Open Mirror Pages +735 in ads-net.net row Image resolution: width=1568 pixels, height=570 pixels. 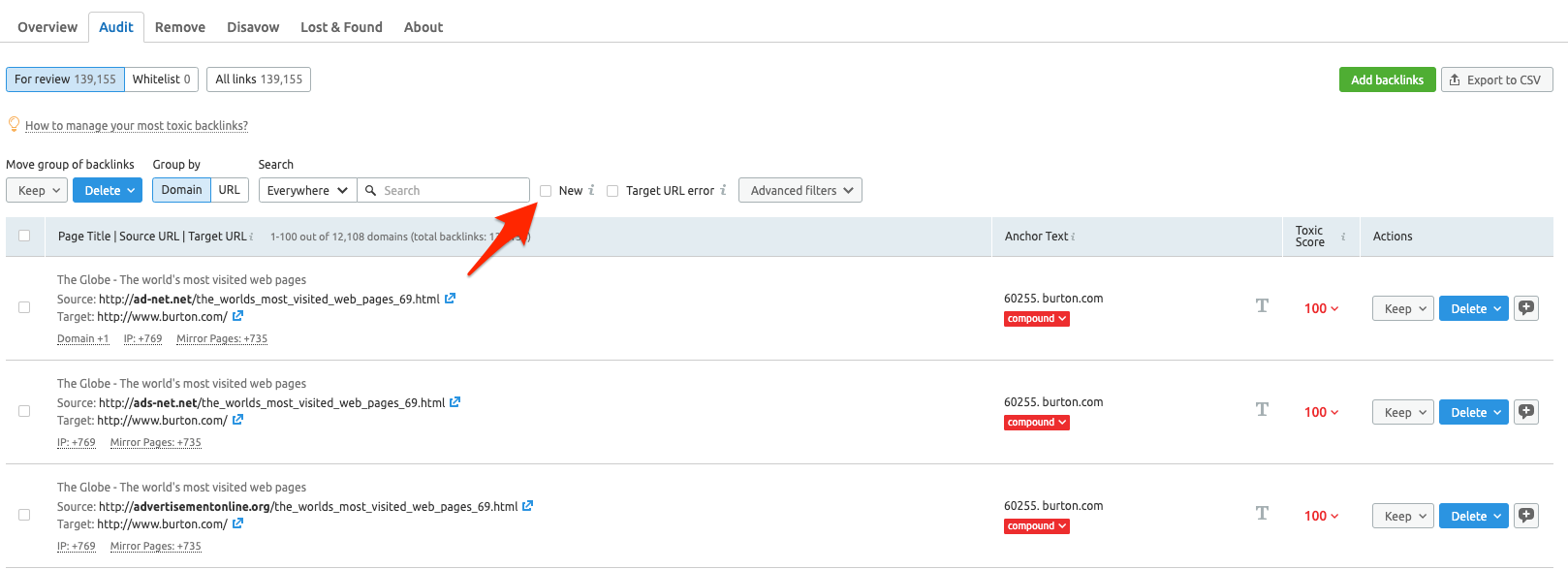click(x=156, y=442)
